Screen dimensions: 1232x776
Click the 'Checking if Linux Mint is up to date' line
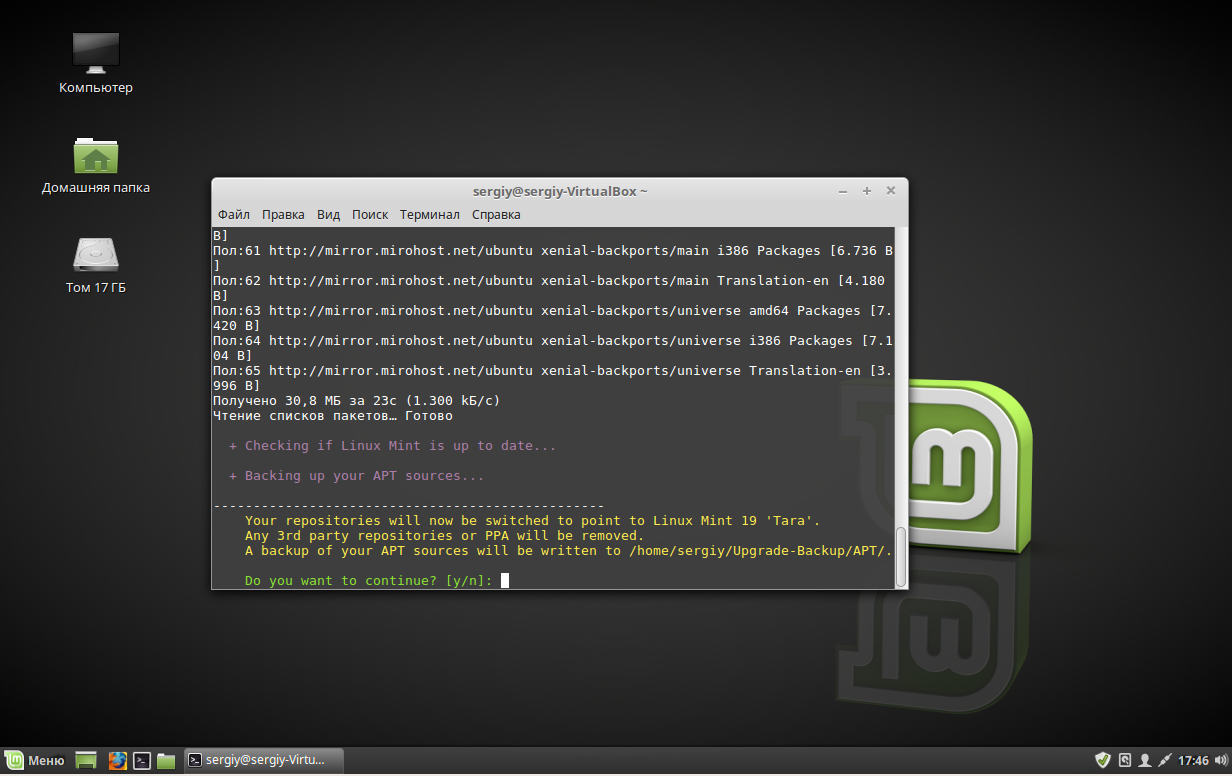(x=392, y=446)
